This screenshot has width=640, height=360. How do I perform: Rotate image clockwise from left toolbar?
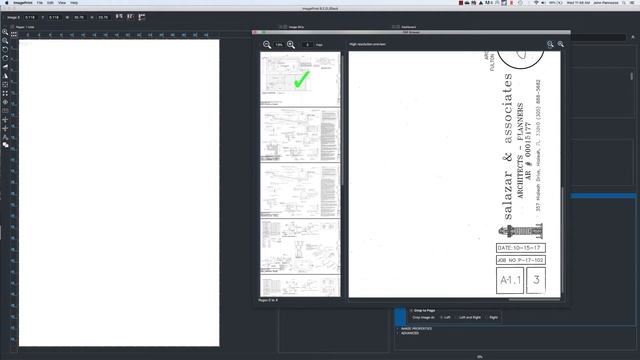click(5, 58)
